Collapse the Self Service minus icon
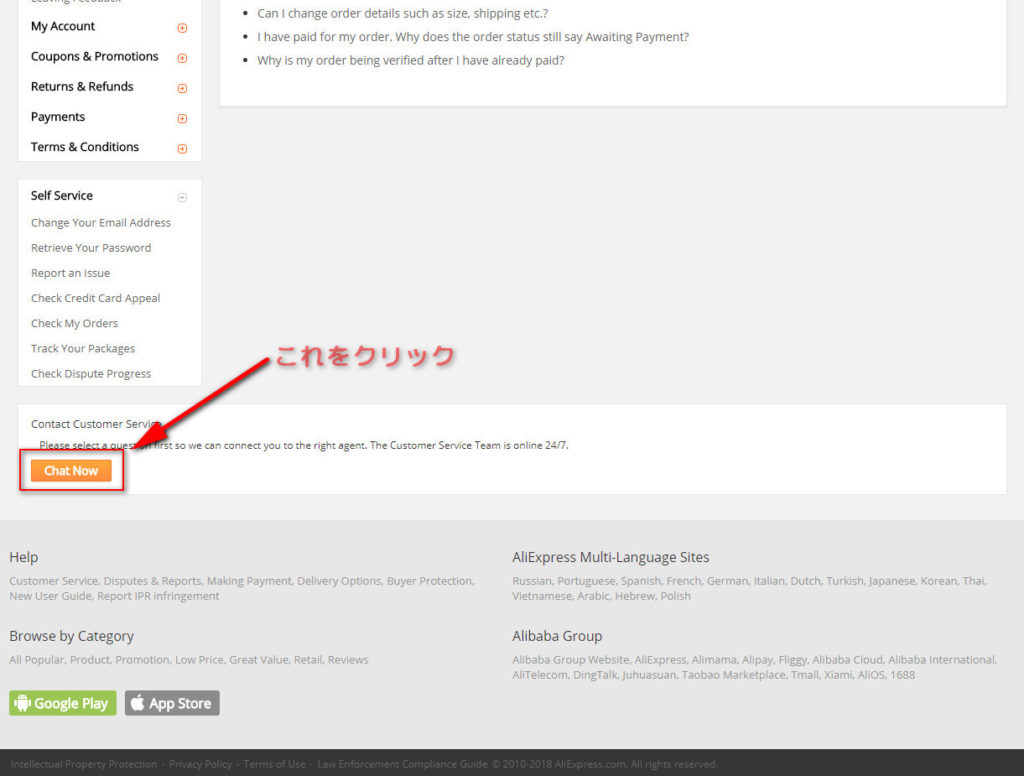The image size is (1024, 776). click(182, 197)
